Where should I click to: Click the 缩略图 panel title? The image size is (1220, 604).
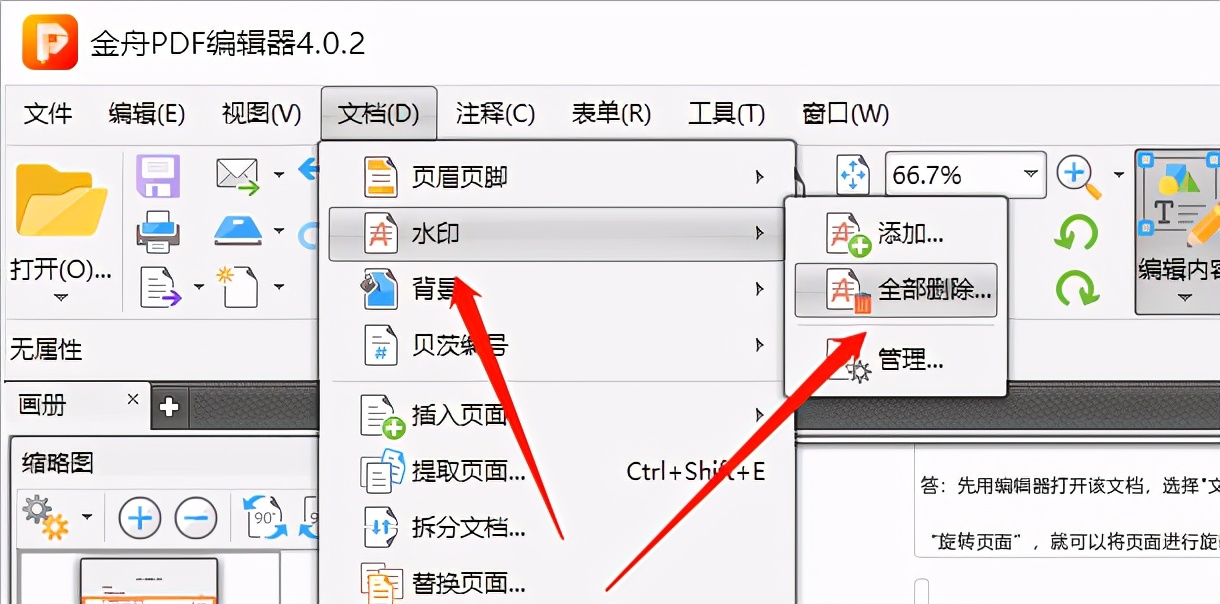(56, 462)
